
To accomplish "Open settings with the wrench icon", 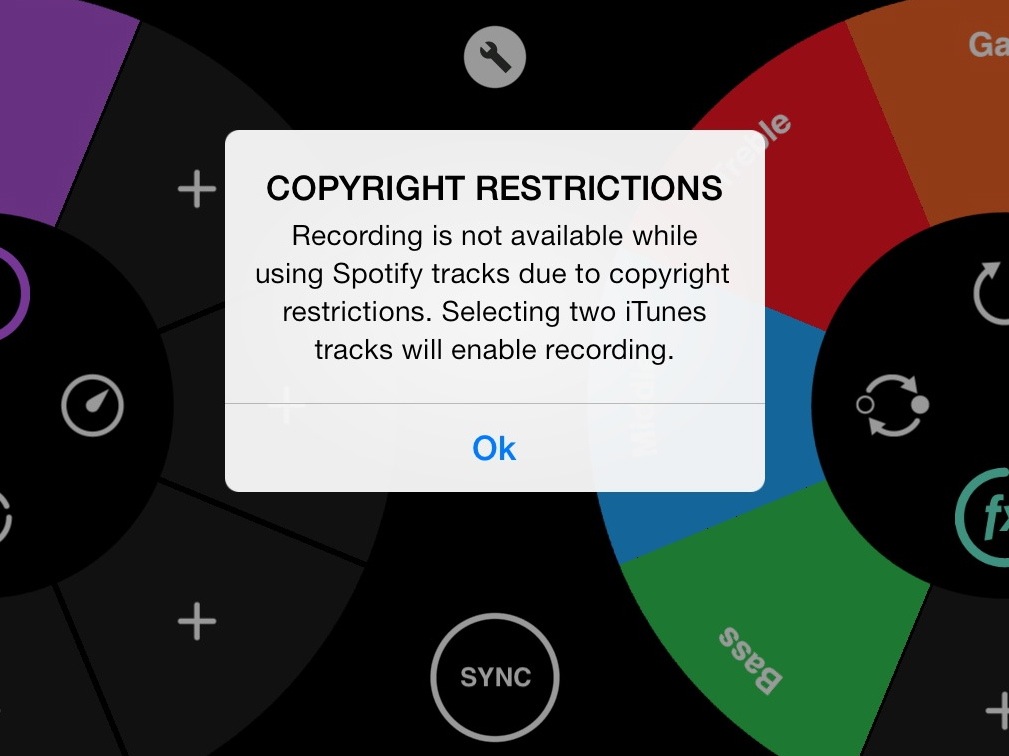I will (495, 56).
